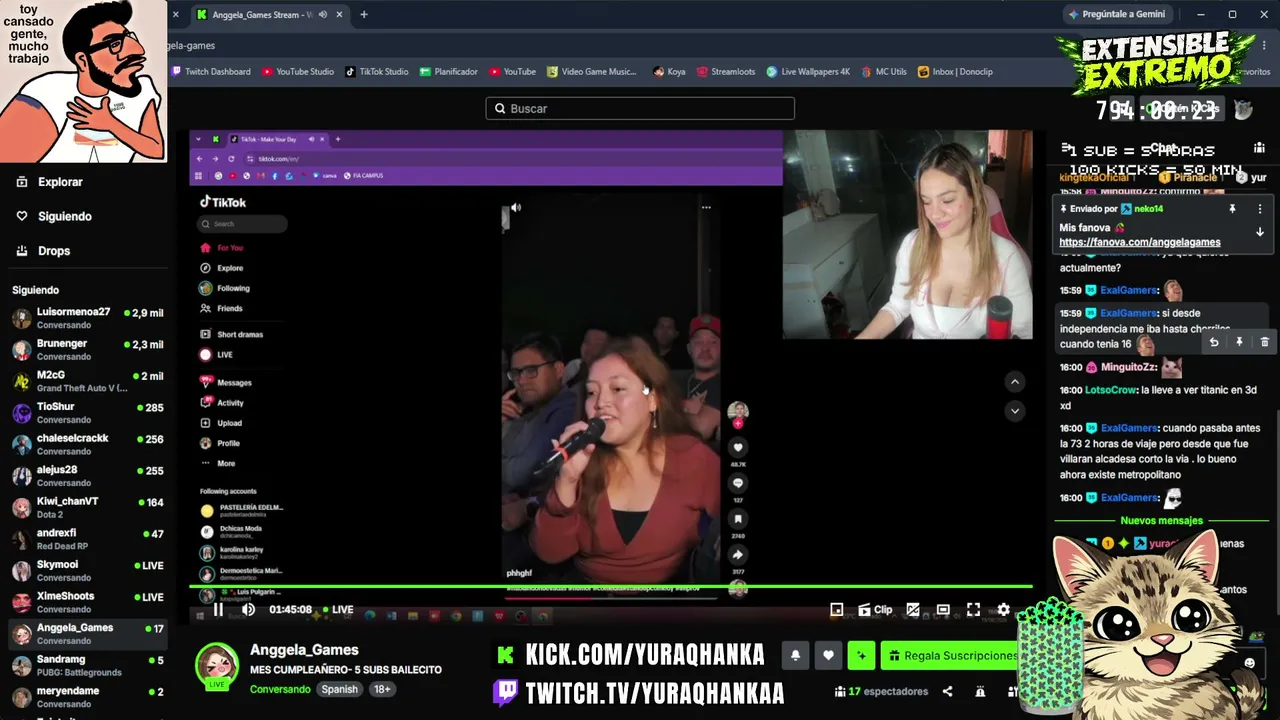Open Koya bookmark
This screenshot has width=1280, height=720.
[669, 72]
